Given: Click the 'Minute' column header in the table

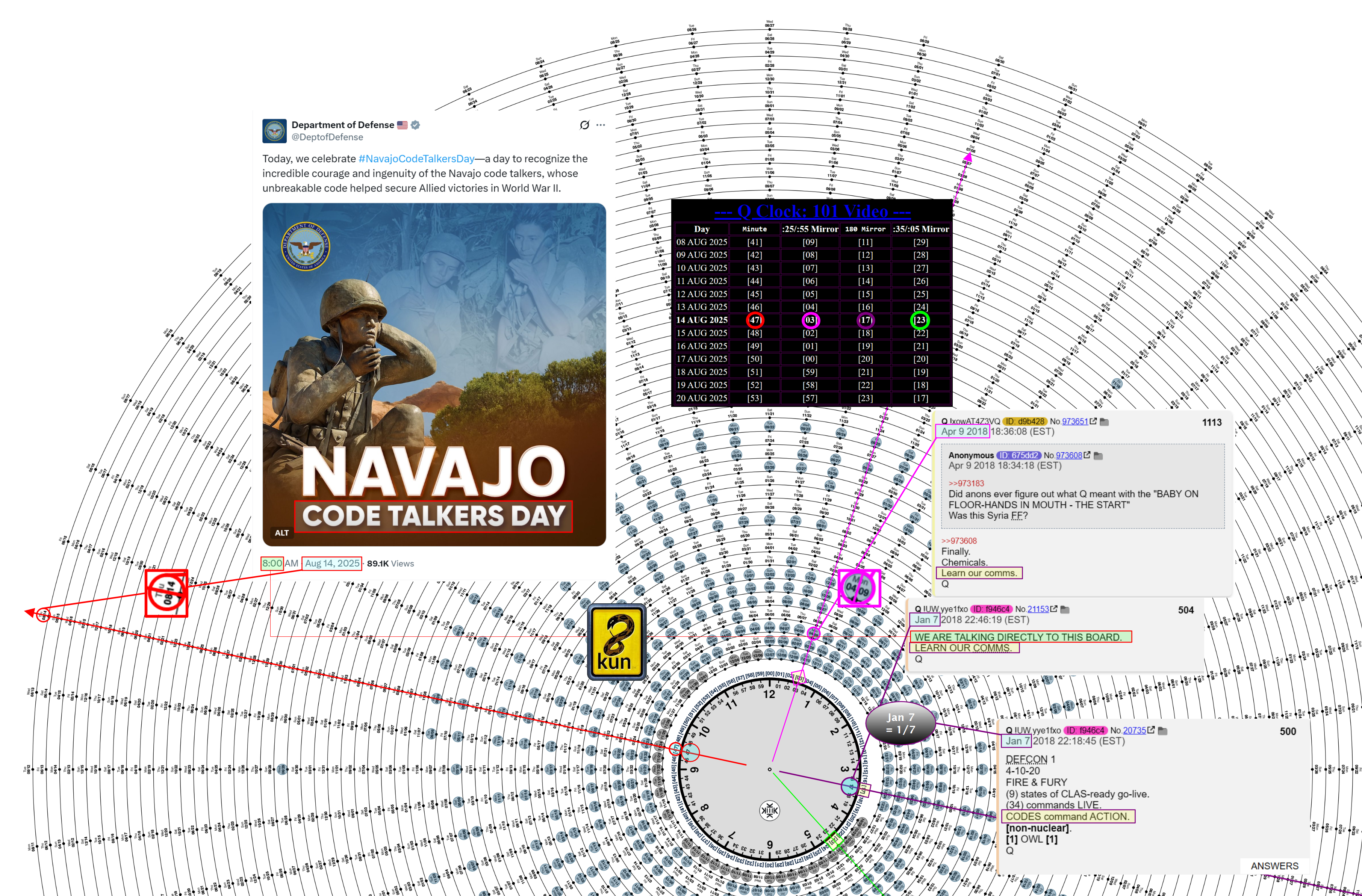Looking at the screenshot, I should point(754,229).
